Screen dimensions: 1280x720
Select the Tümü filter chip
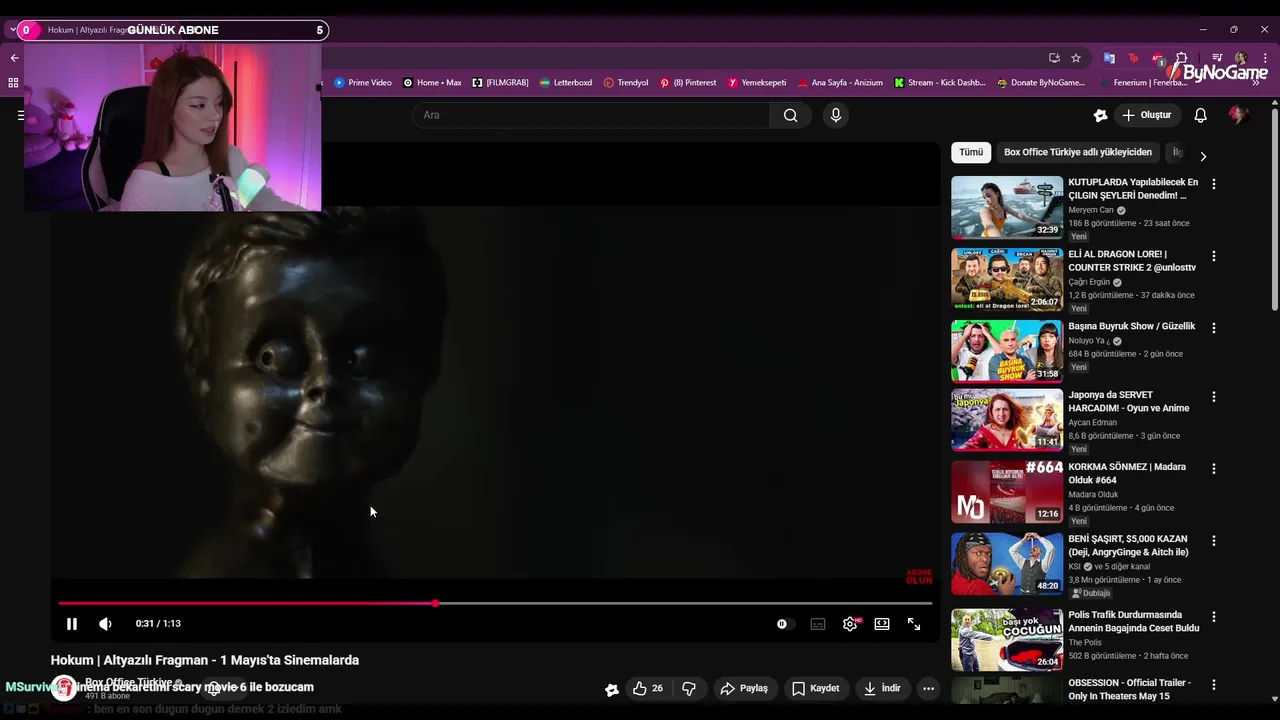971,152
